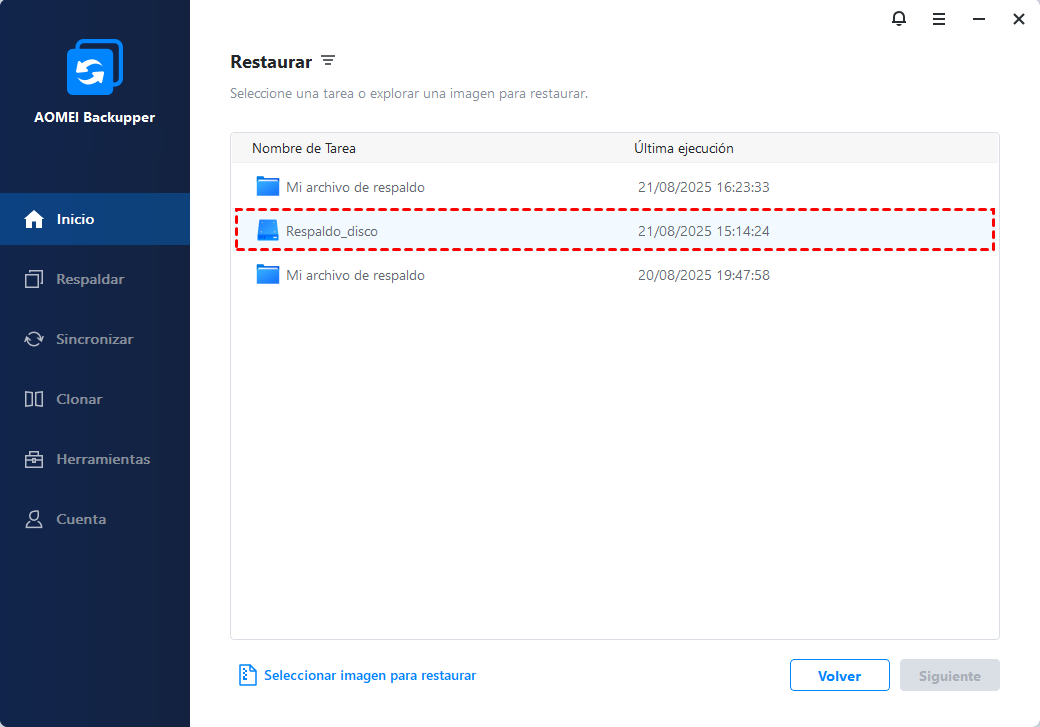Sort by the Última ejecución column header

[683, 148]
